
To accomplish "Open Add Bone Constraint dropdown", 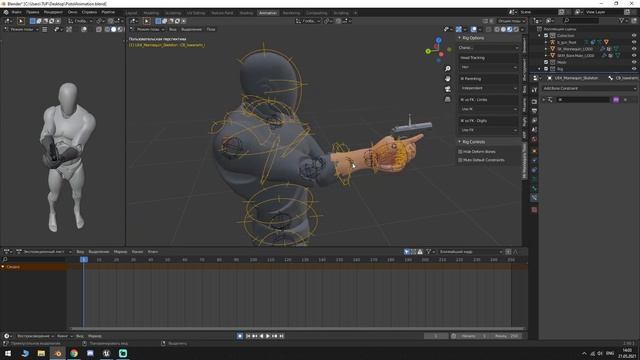I will 589,88.
